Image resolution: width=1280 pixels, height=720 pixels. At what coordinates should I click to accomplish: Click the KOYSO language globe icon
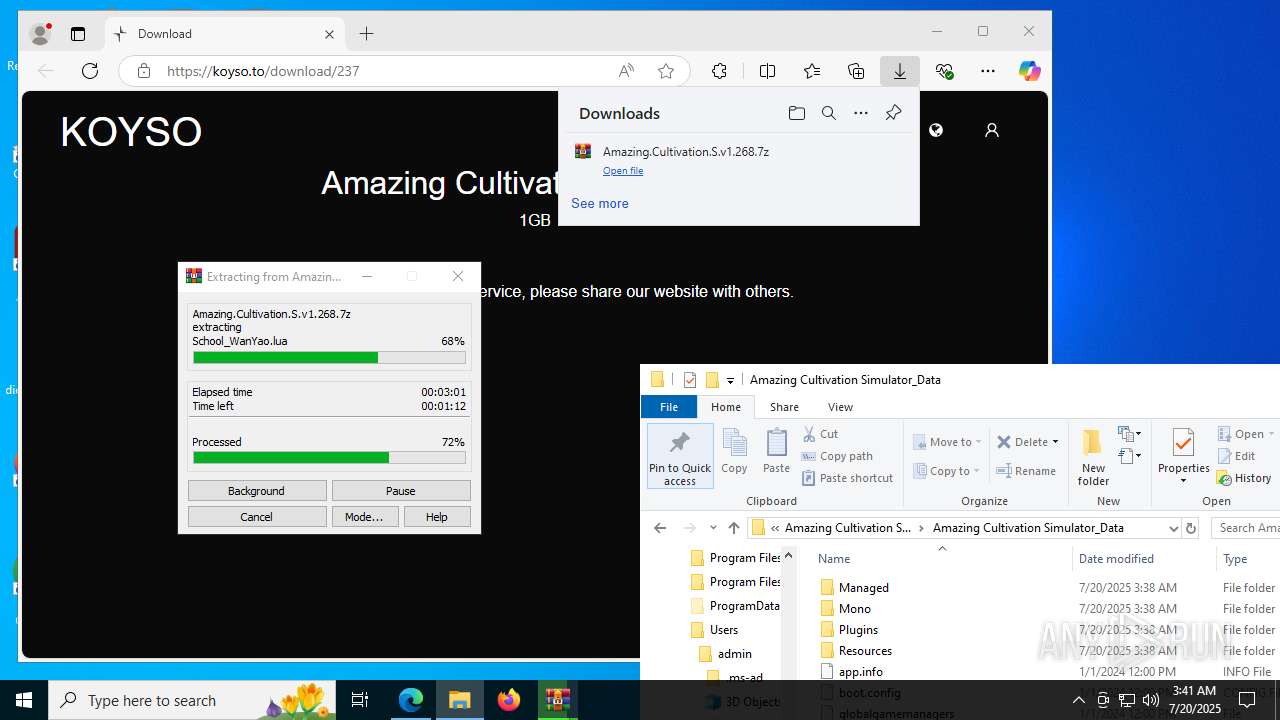[x=936, y=130]
